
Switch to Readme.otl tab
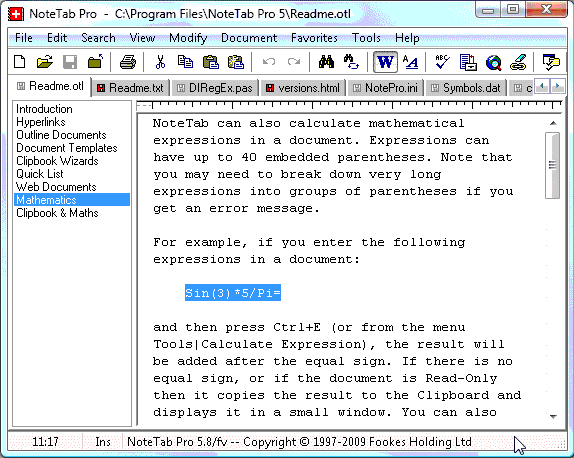tap(51, 86)
